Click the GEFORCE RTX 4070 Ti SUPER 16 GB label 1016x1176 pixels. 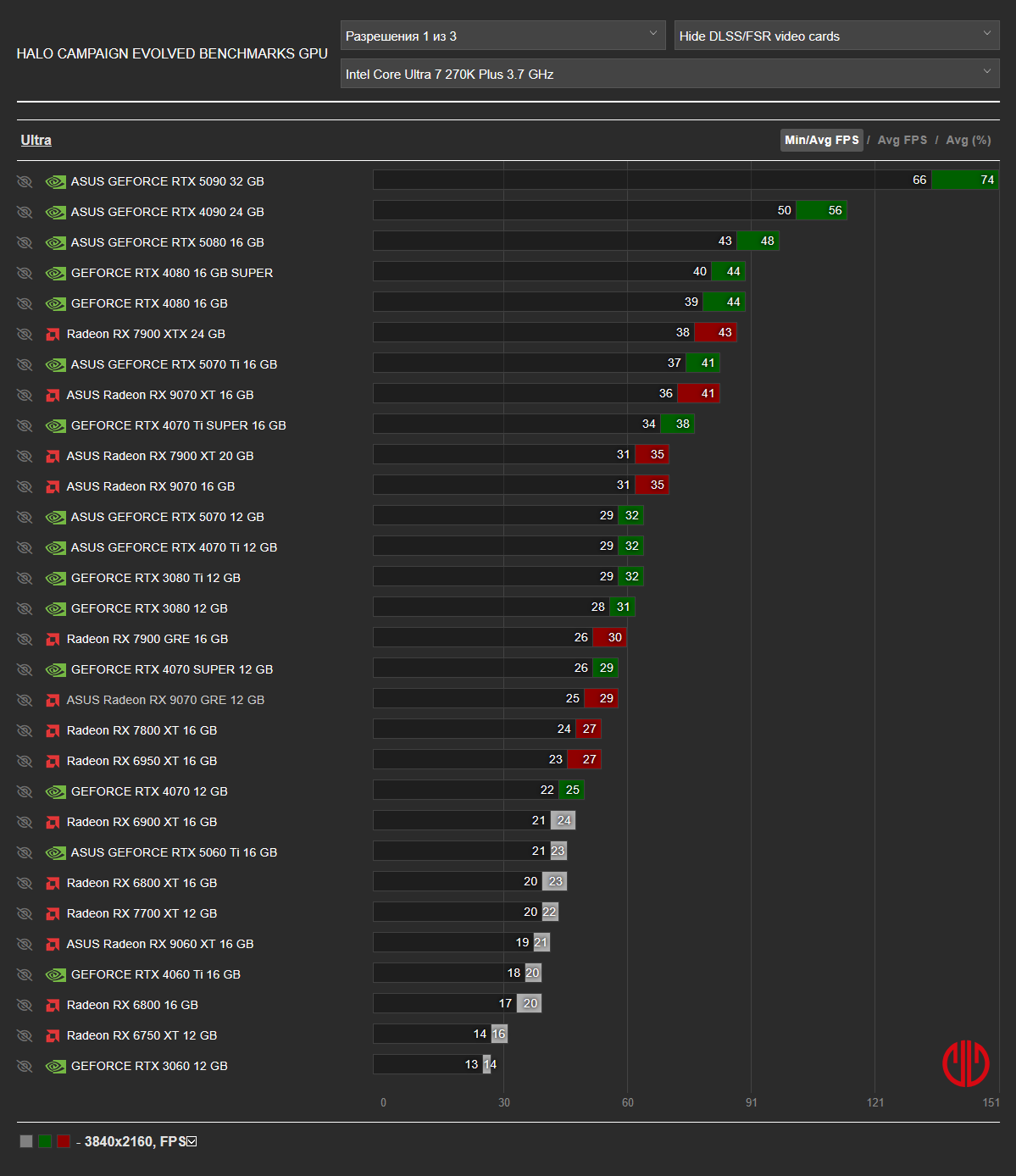click(179, 425)
